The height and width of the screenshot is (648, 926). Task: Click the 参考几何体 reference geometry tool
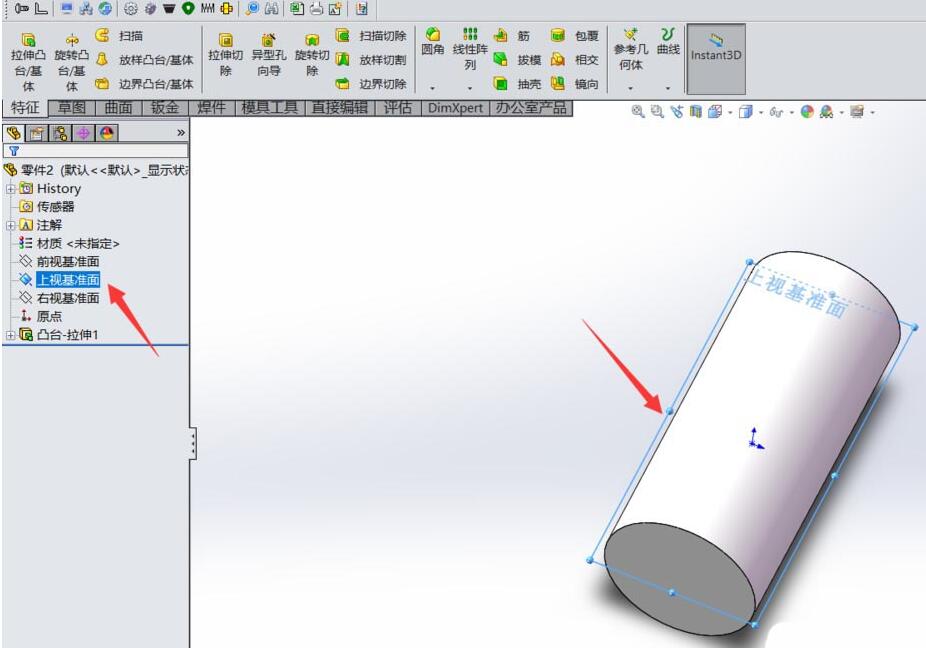point(631,48)
